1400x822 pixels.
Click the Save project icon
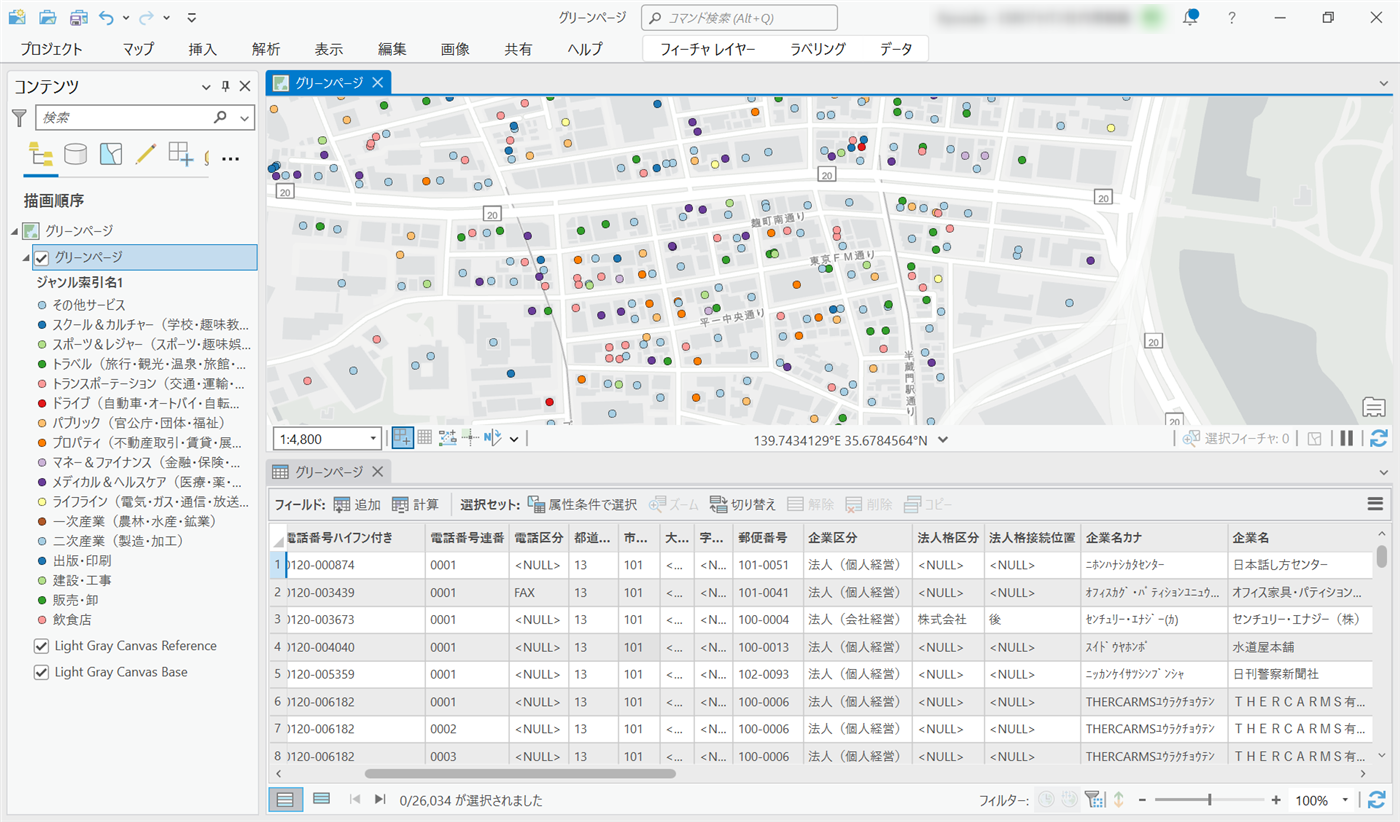click(79, 18)
